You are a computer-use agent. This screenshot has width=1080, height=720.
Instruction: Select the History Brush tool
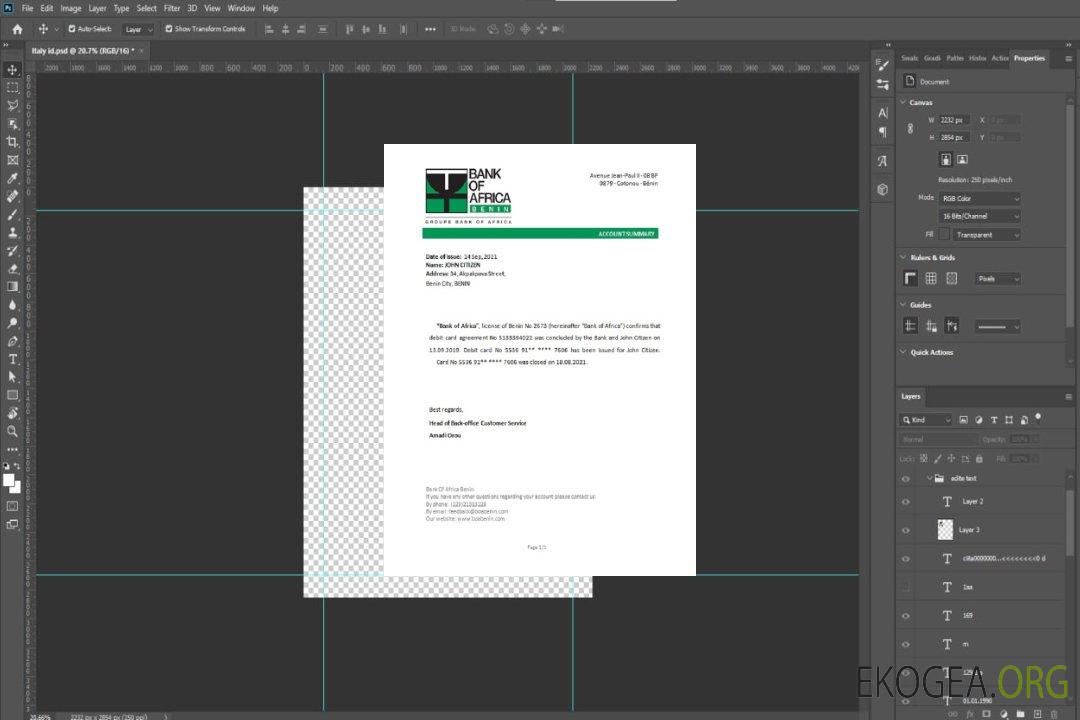[x=12, y=251]
